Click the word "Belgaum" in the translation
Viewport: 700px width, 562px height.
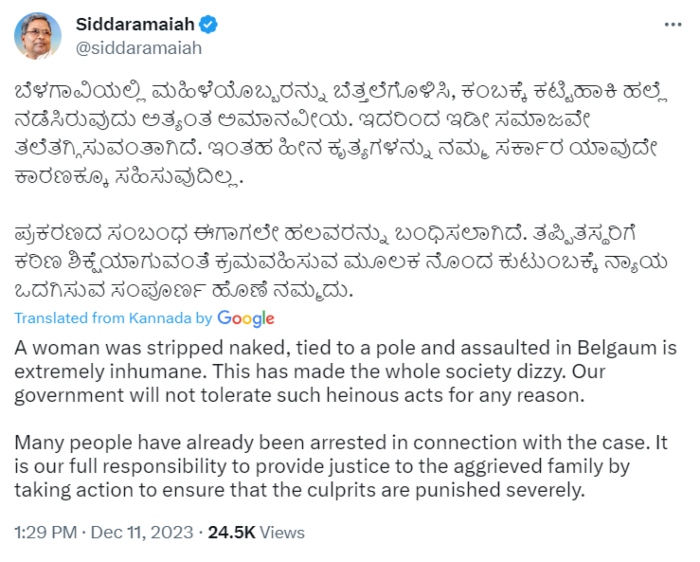pyautogui.click(x=615, y=348)
